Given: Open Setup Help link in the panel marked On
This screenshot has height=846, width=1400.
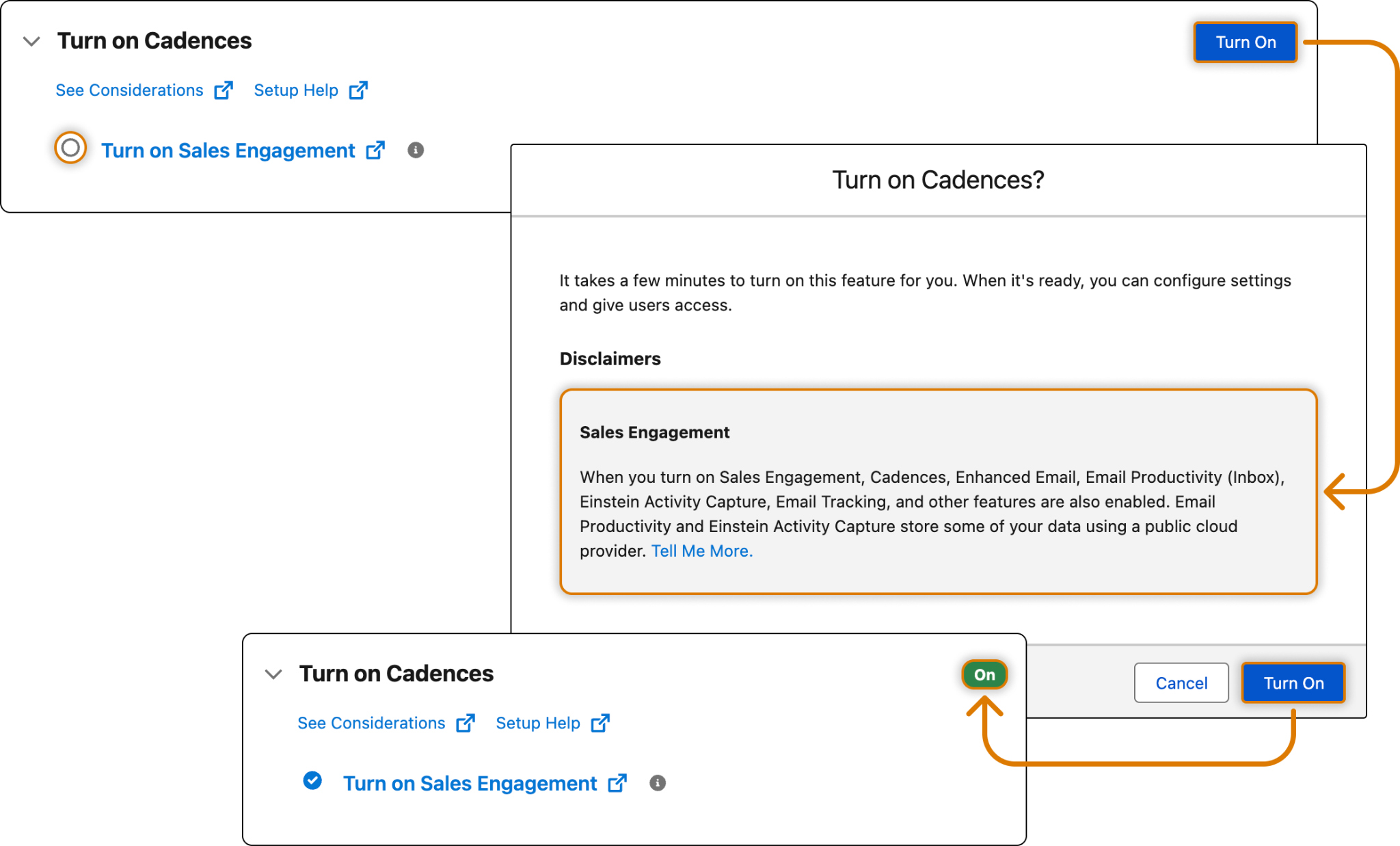Looking at the screenshot, I should tap(538, 723).
